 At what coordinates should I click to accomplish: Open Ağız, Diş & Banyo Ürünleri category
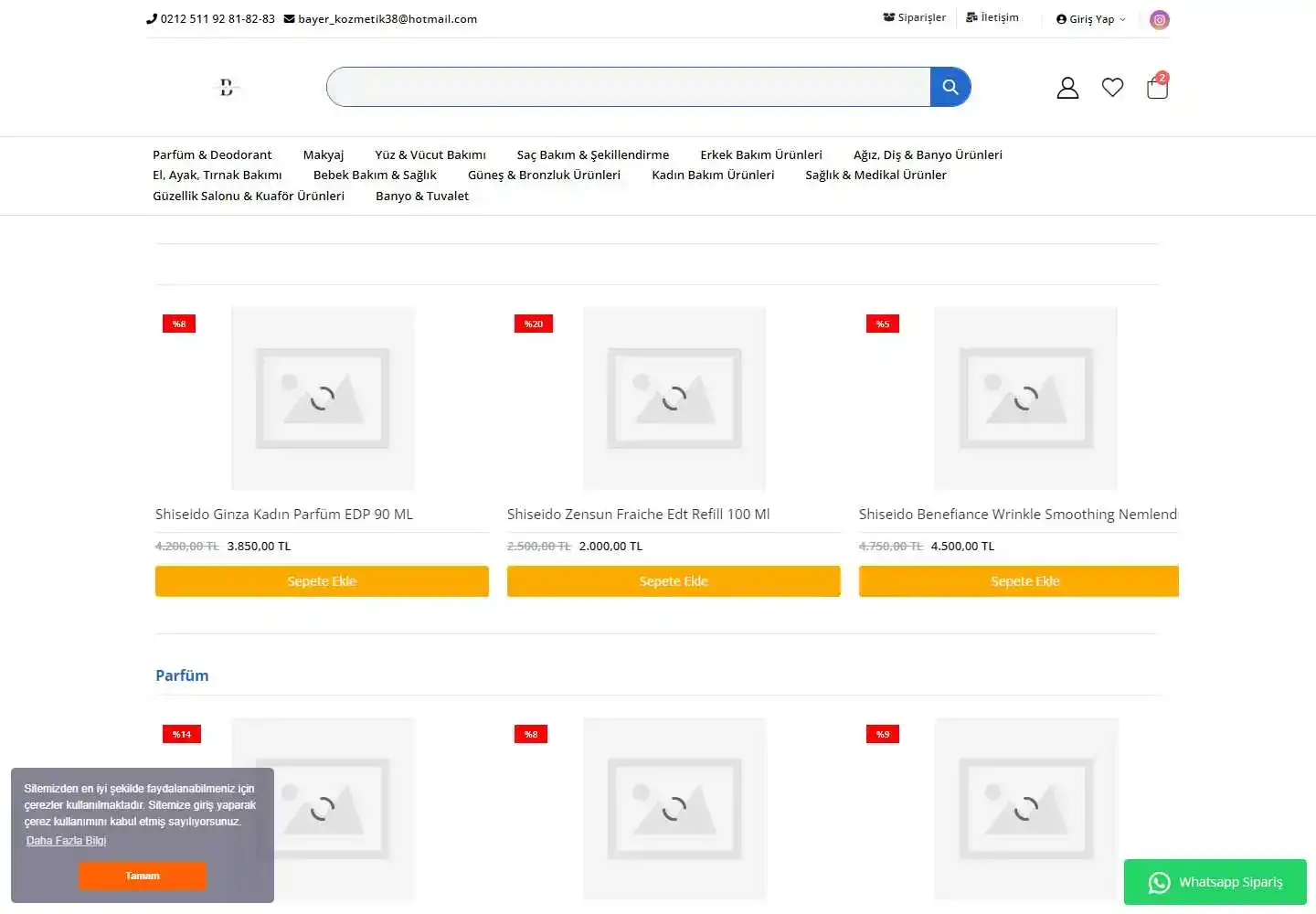click(x=928, y=154)
